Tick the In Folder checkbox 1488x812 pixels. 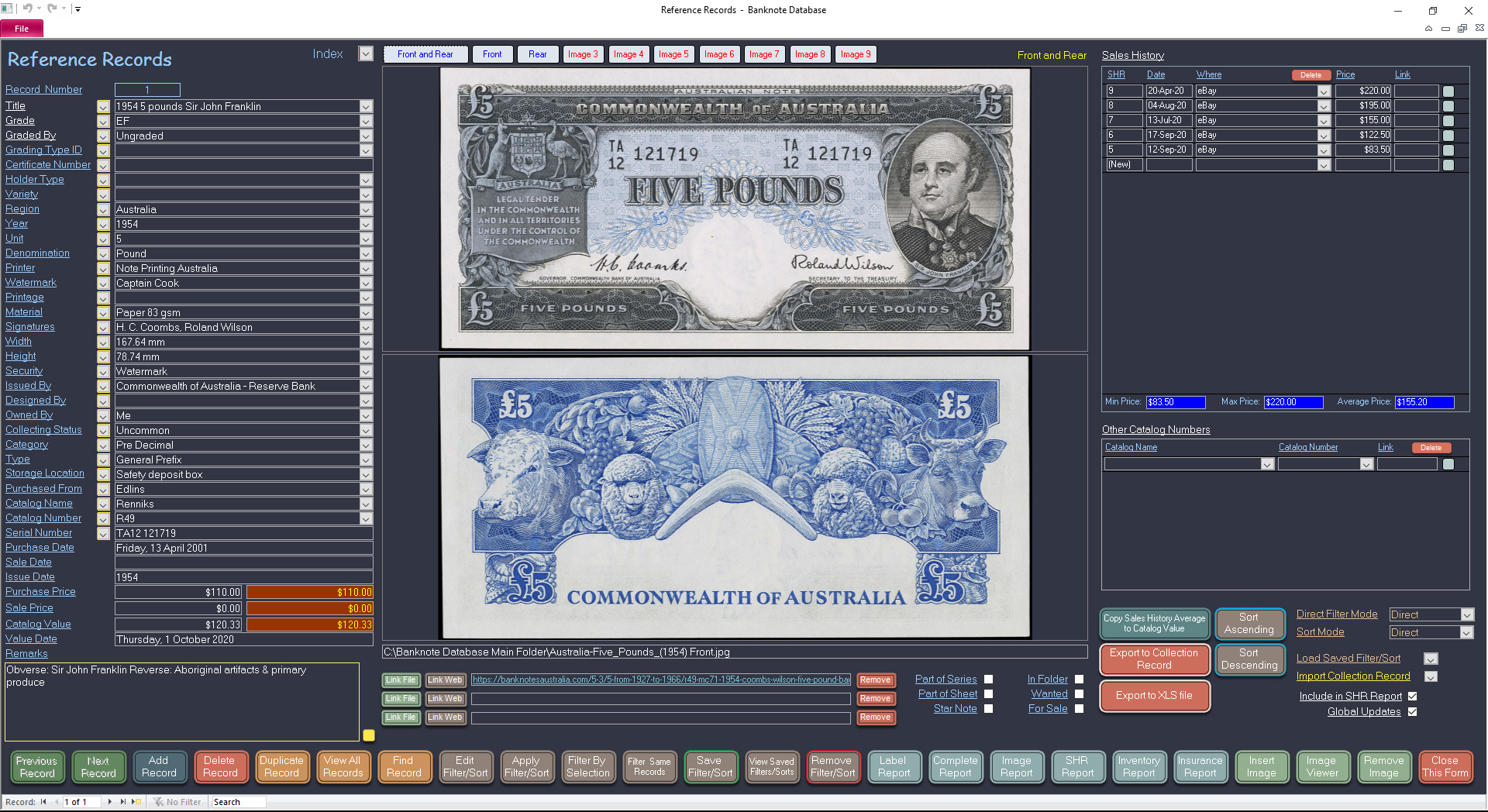click(1079, 680)
